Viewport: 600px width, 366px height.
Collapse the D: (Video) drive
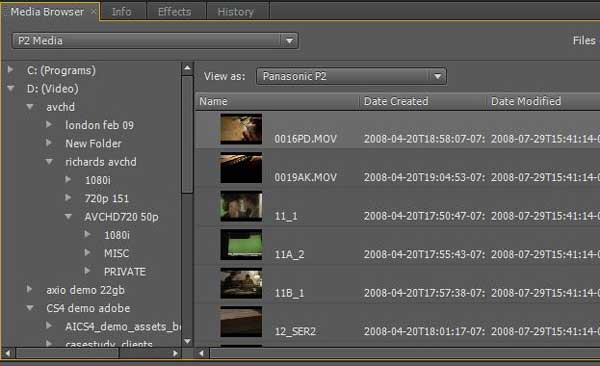point(11,88)
